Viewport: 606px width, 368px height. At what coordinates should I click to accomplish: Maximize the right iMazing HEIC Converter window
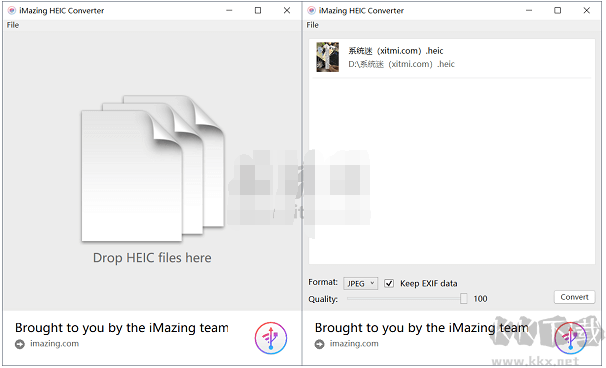coord(557,10)
